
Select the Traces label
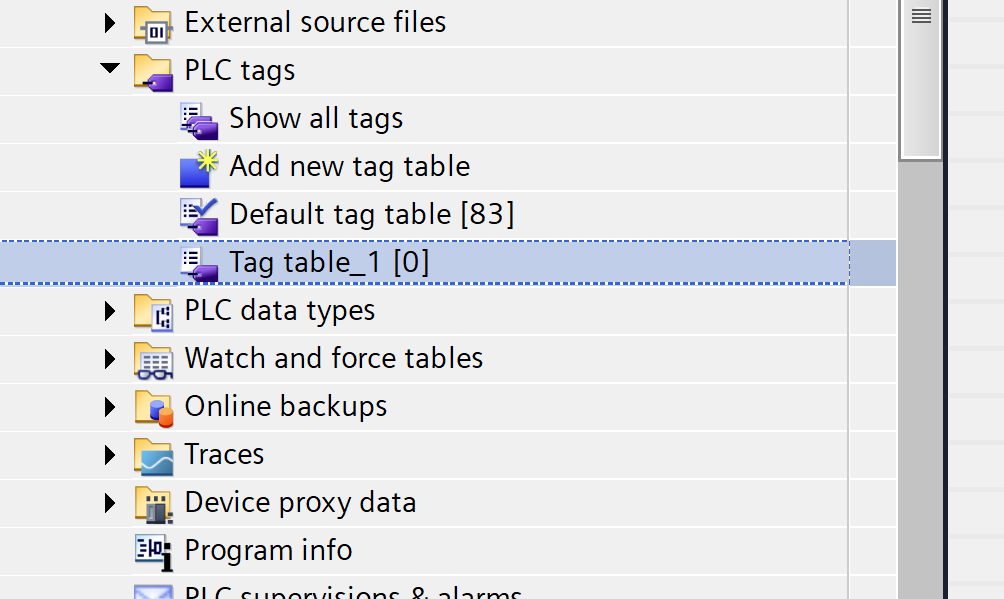(x=224, y=454)
